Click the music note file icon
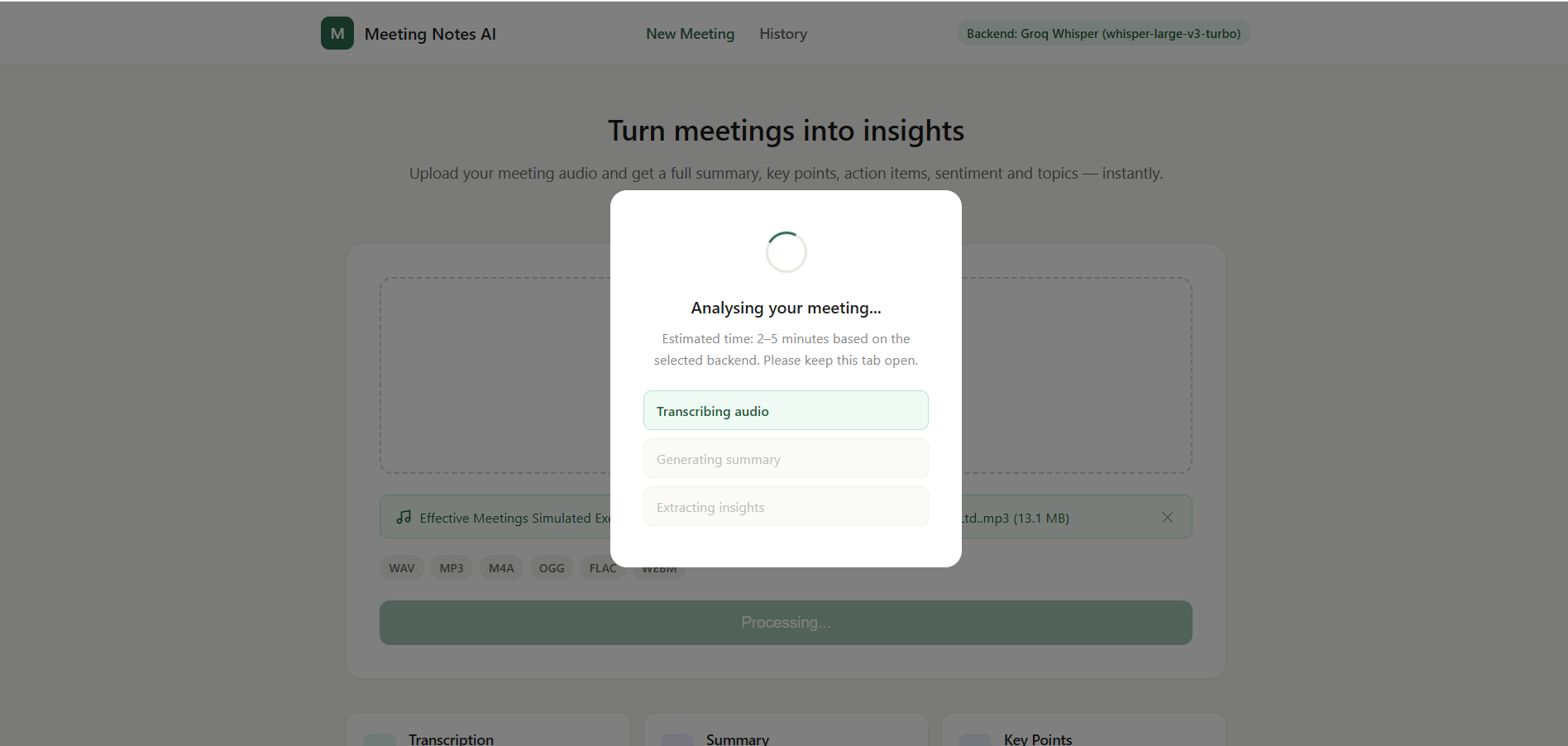 [404, 517]
